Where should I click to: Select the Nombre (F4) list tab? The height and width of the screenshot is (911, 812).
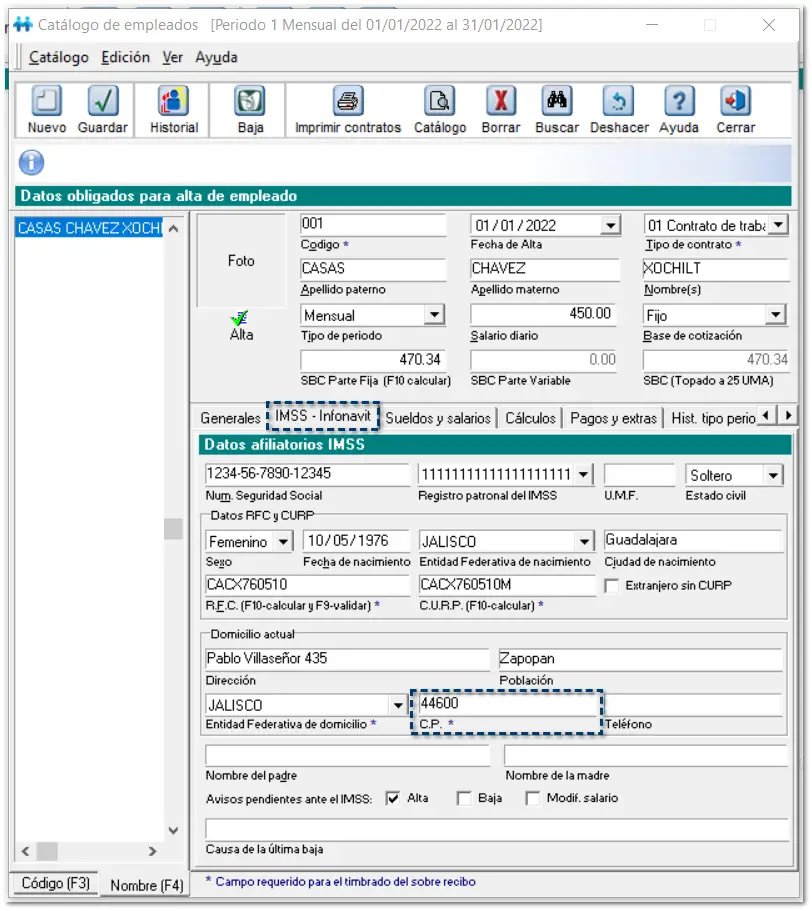pyautogui.click(x=146, y=885)
